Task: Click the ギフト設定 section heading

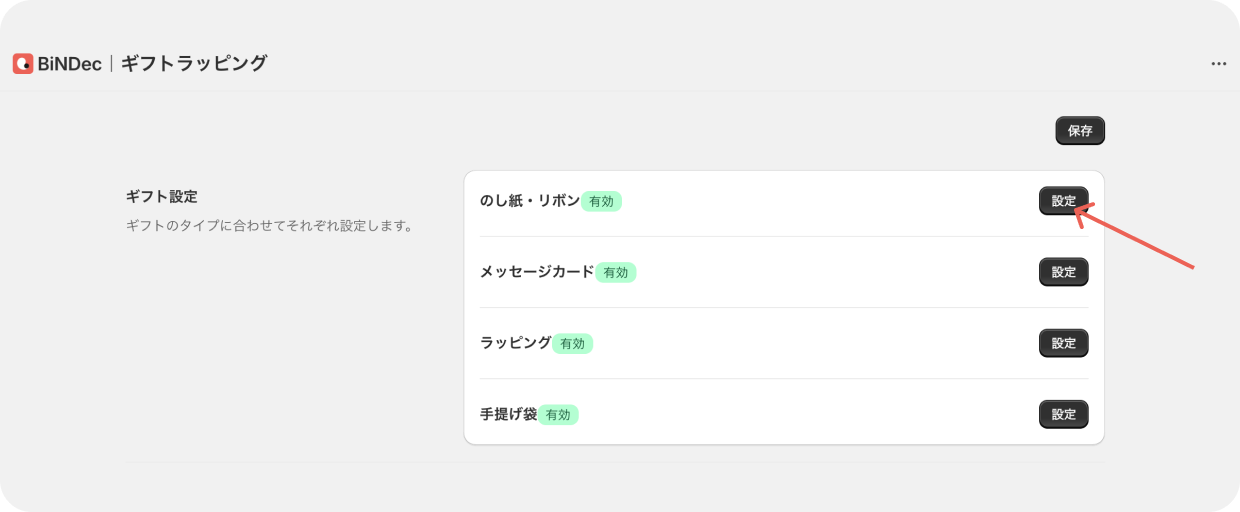Action: click(162, 197)
